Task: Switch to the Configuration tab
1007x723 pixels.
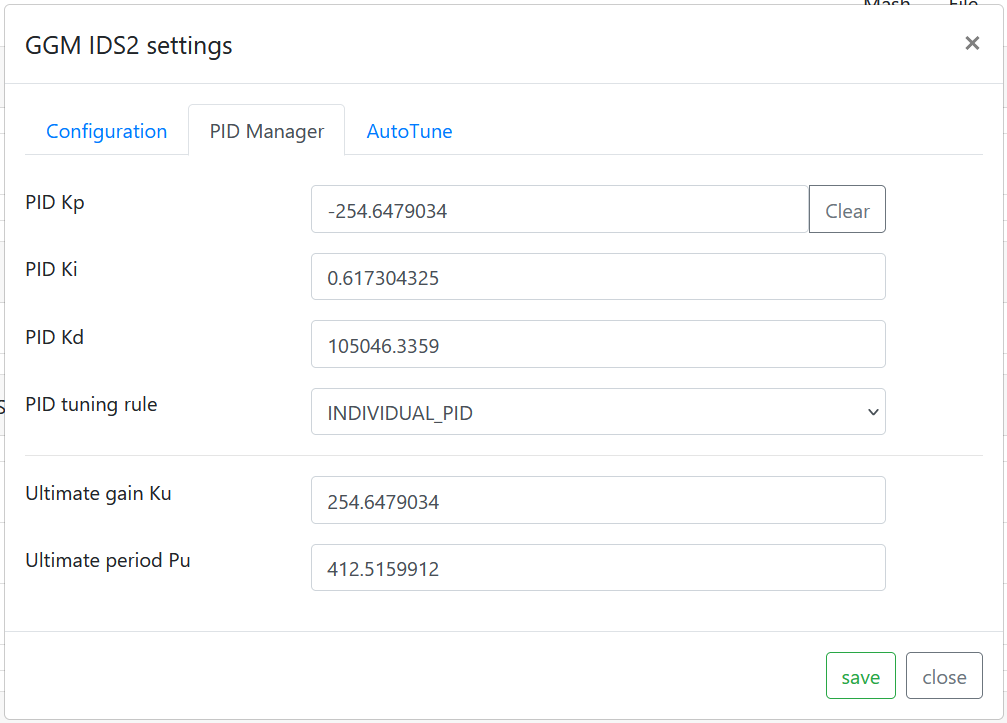Action: pos(107,131)
